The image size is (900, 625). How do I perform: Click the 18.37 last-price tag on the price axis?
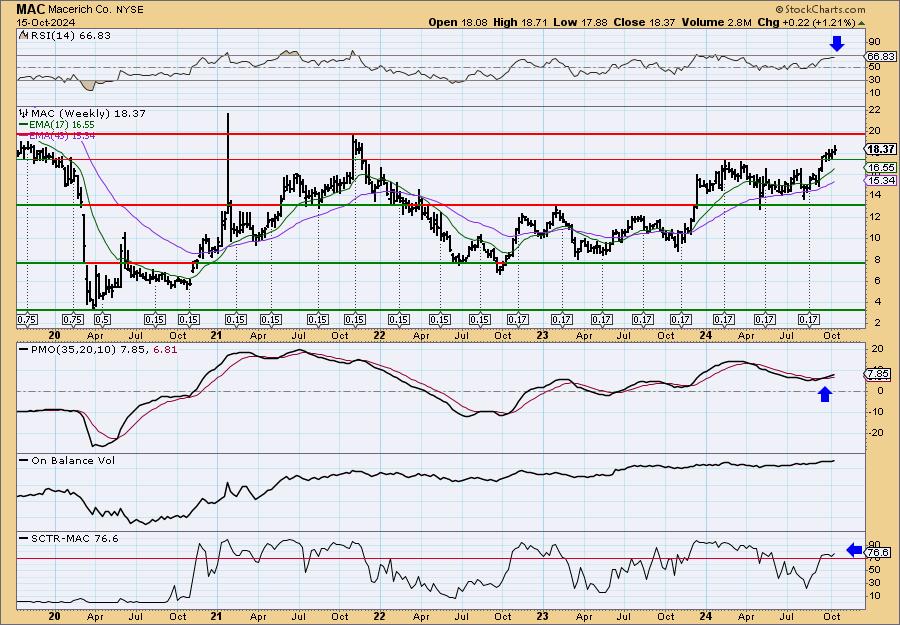(x=881, y=149)
